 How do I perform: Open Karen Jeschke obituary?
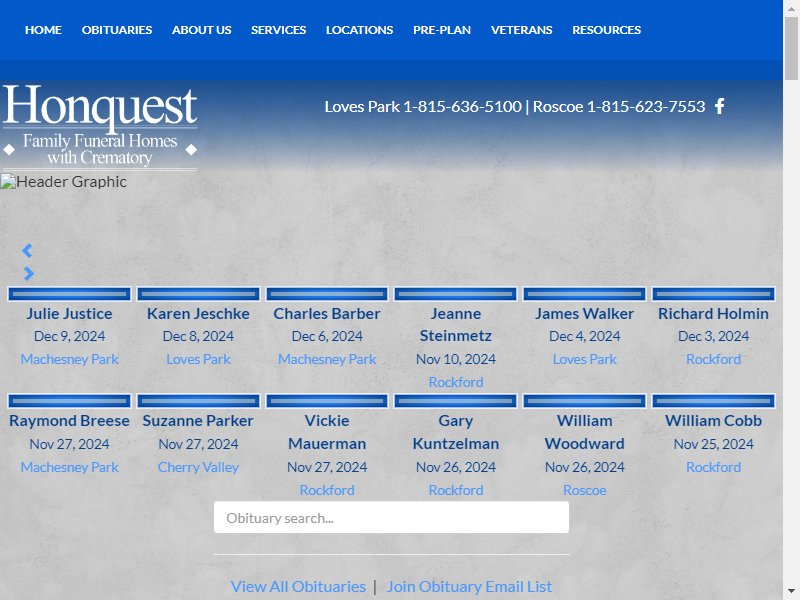point(198,314)
